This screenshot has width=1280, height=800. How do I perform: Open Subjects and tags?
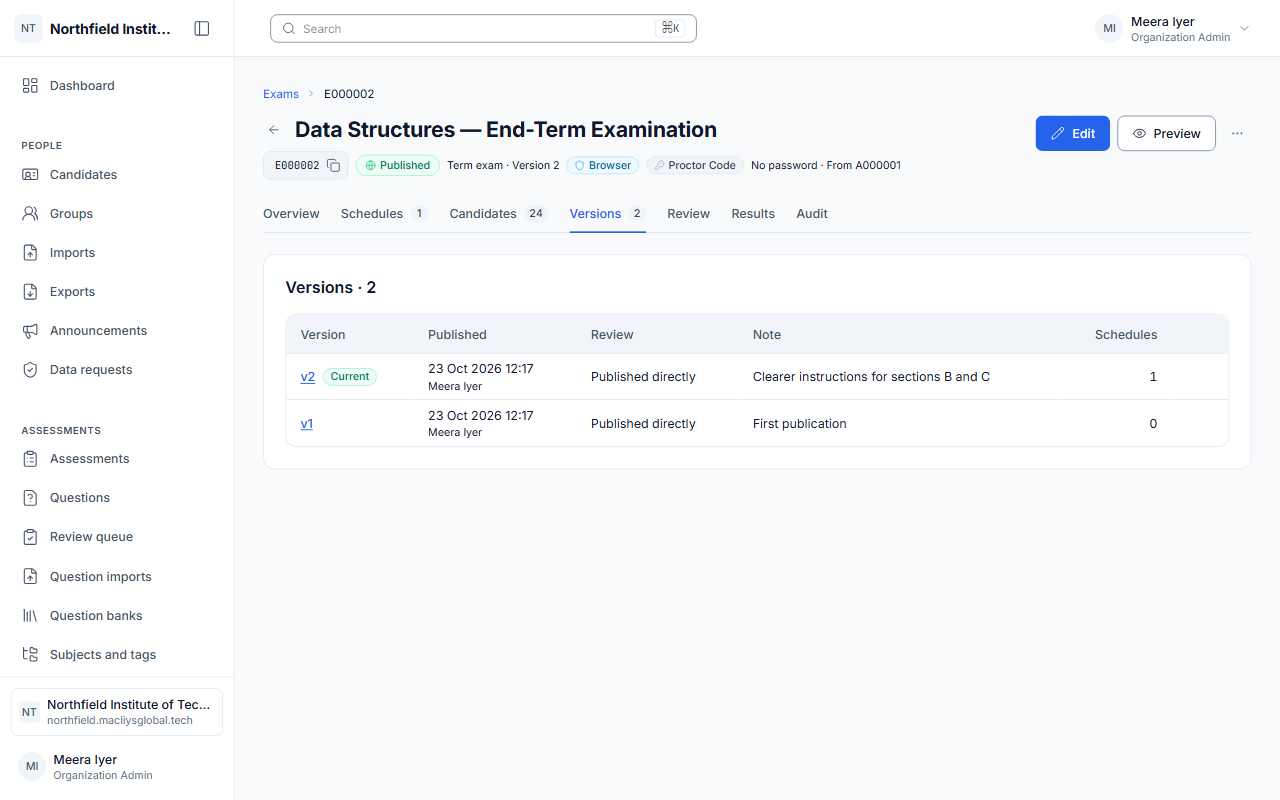point(117,654)
